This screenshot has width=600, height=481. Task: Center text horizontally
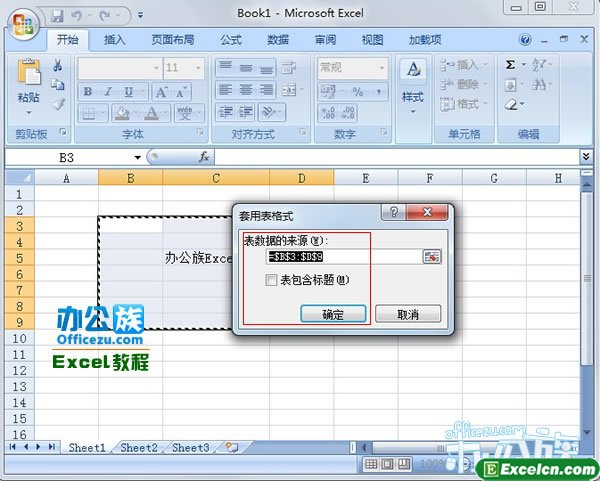pyautogui.click(x=246, y=90)
